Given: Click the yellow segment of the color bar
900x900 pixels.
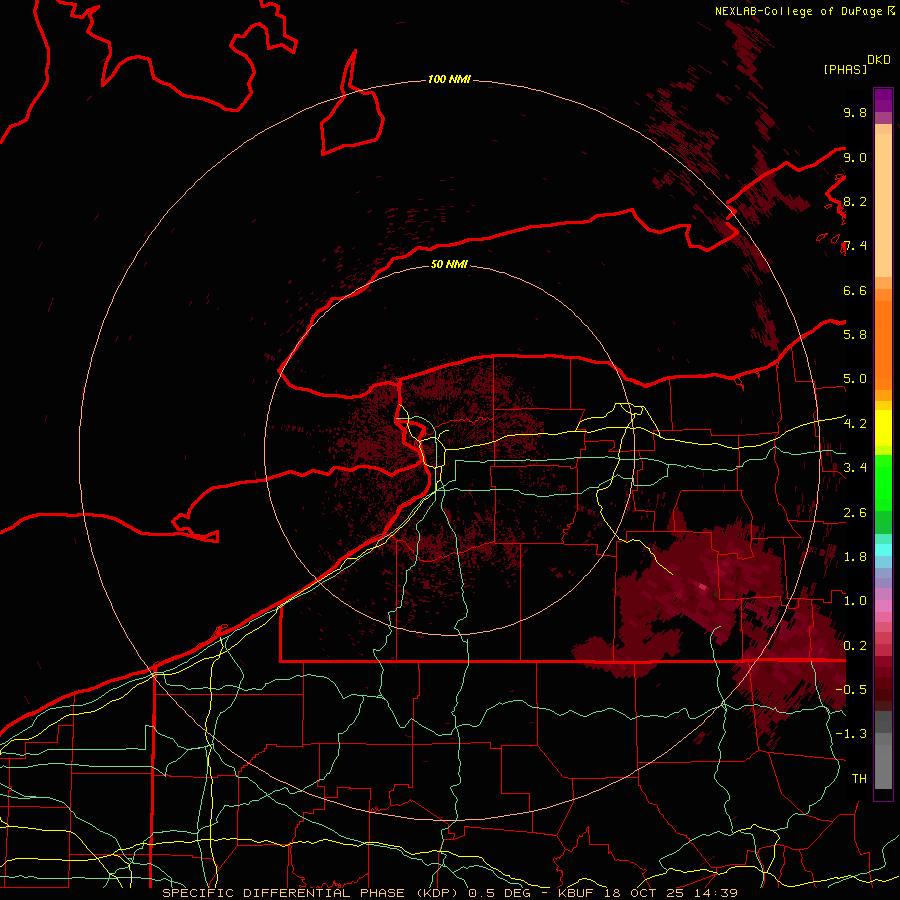Looking at the screenshot, I should [x=883, y=428].
